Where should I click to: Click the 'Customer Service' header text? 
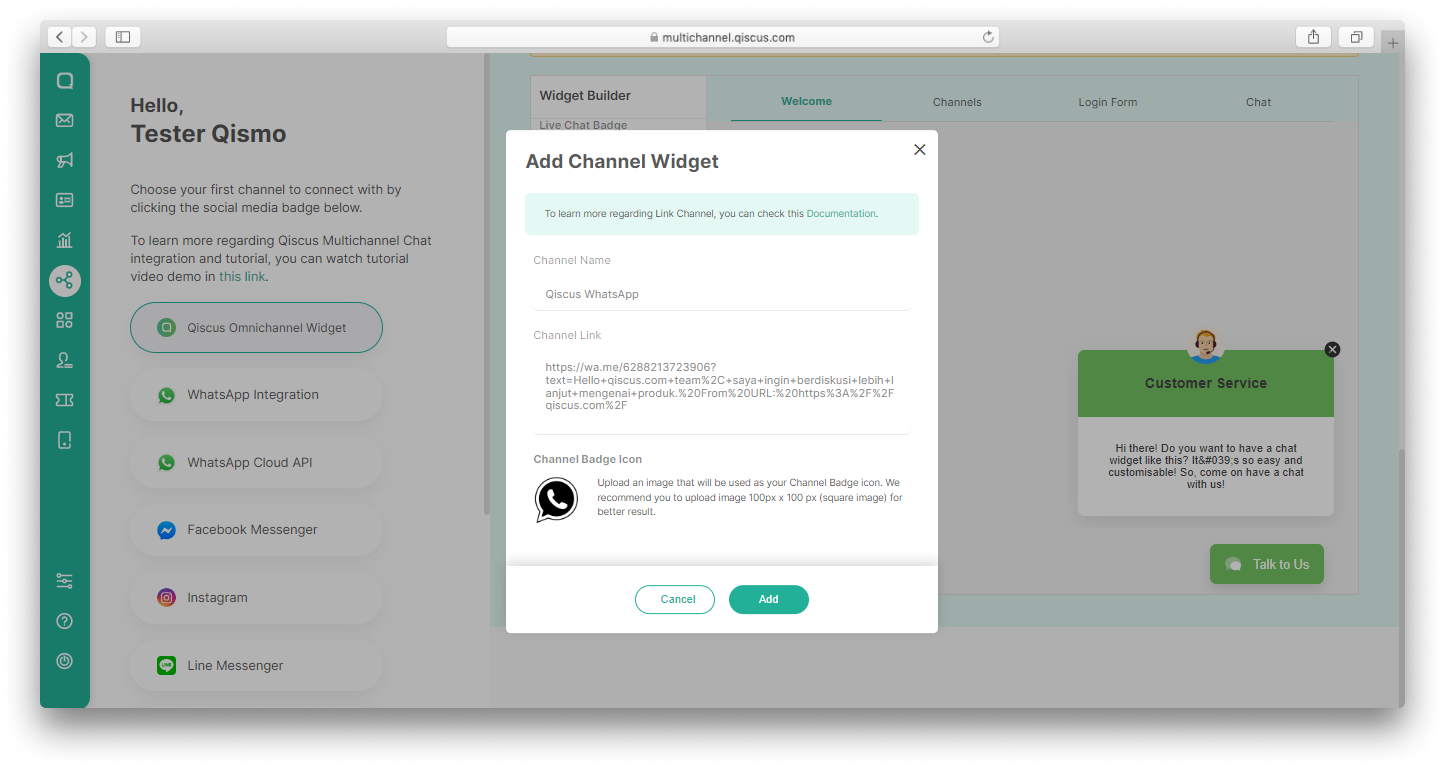1205,383
